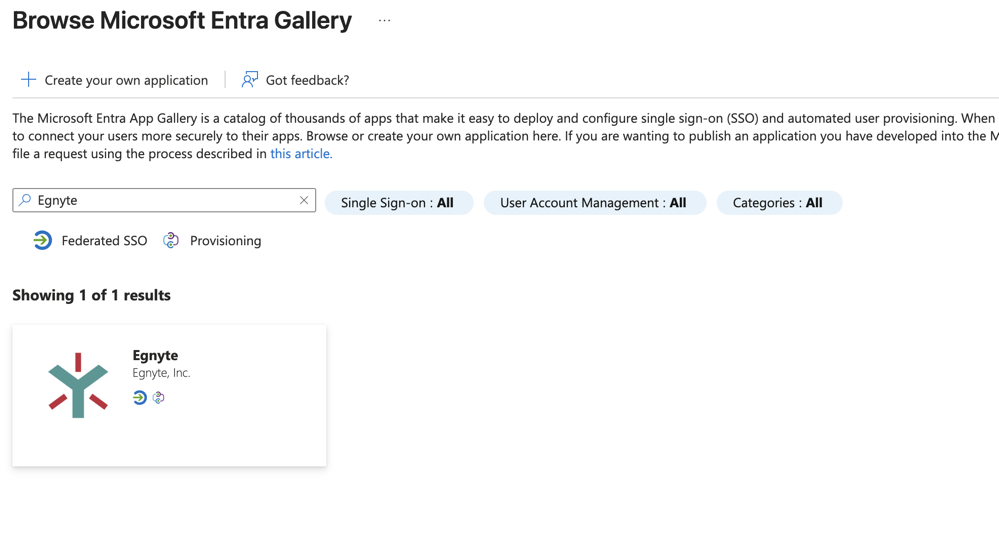The image size is (999, 534).
Task: Click the Provisioning legend label
Action: click(x=226, y=241)
